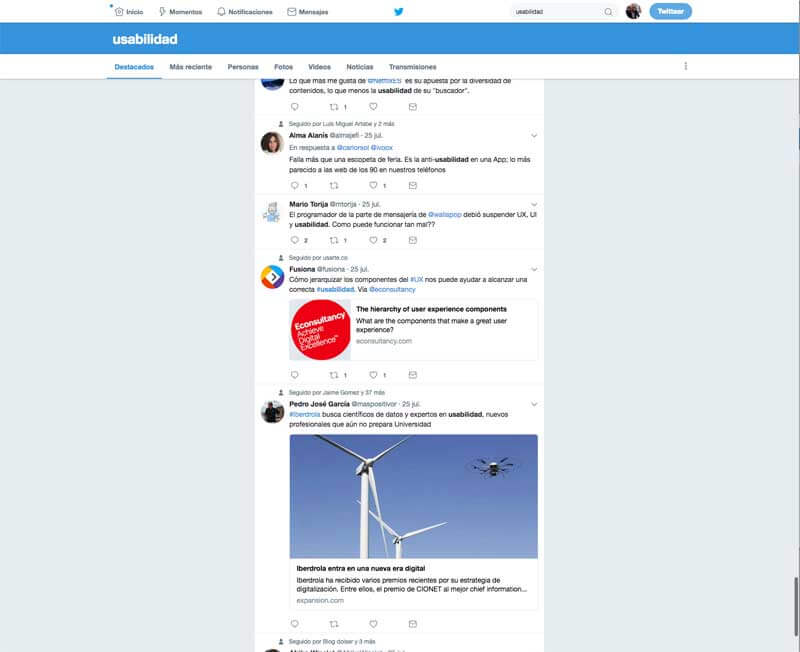This screenshot has height=652, width=800.
Task: Reply to Mario Torija tweet
Action: 294,240
